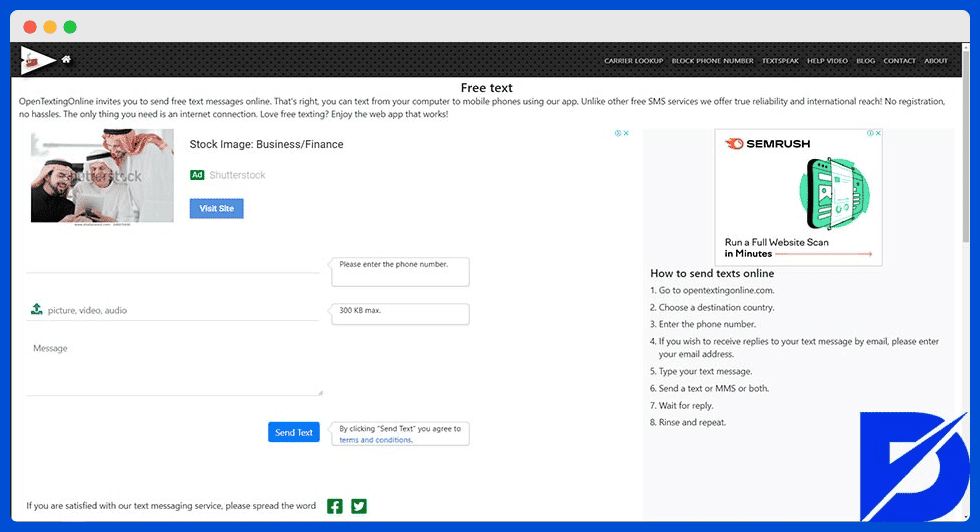The height and width of the screenshot is (532, 980).
Task: Open the terms and conditions link
Action: (x=376, y=440)
